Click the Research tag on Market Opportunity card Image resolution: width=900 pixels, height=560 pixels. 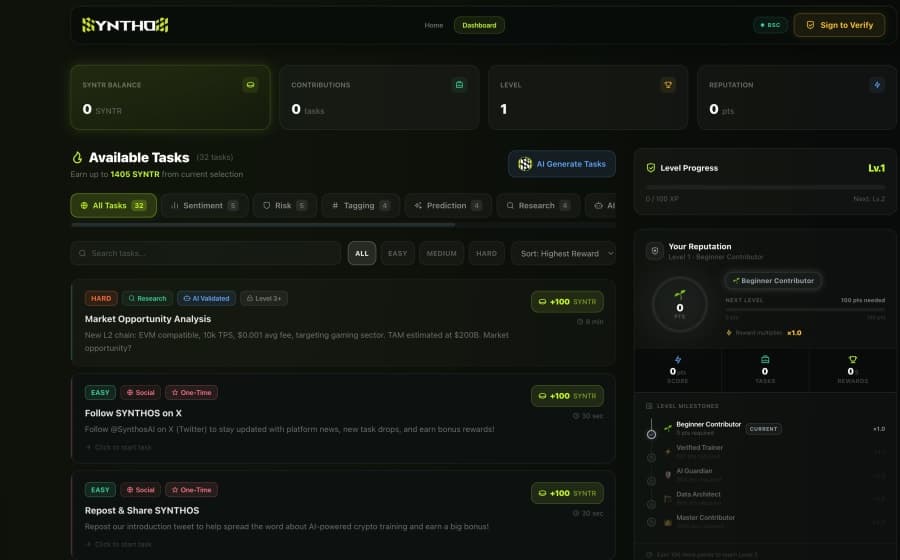point(147,298)
